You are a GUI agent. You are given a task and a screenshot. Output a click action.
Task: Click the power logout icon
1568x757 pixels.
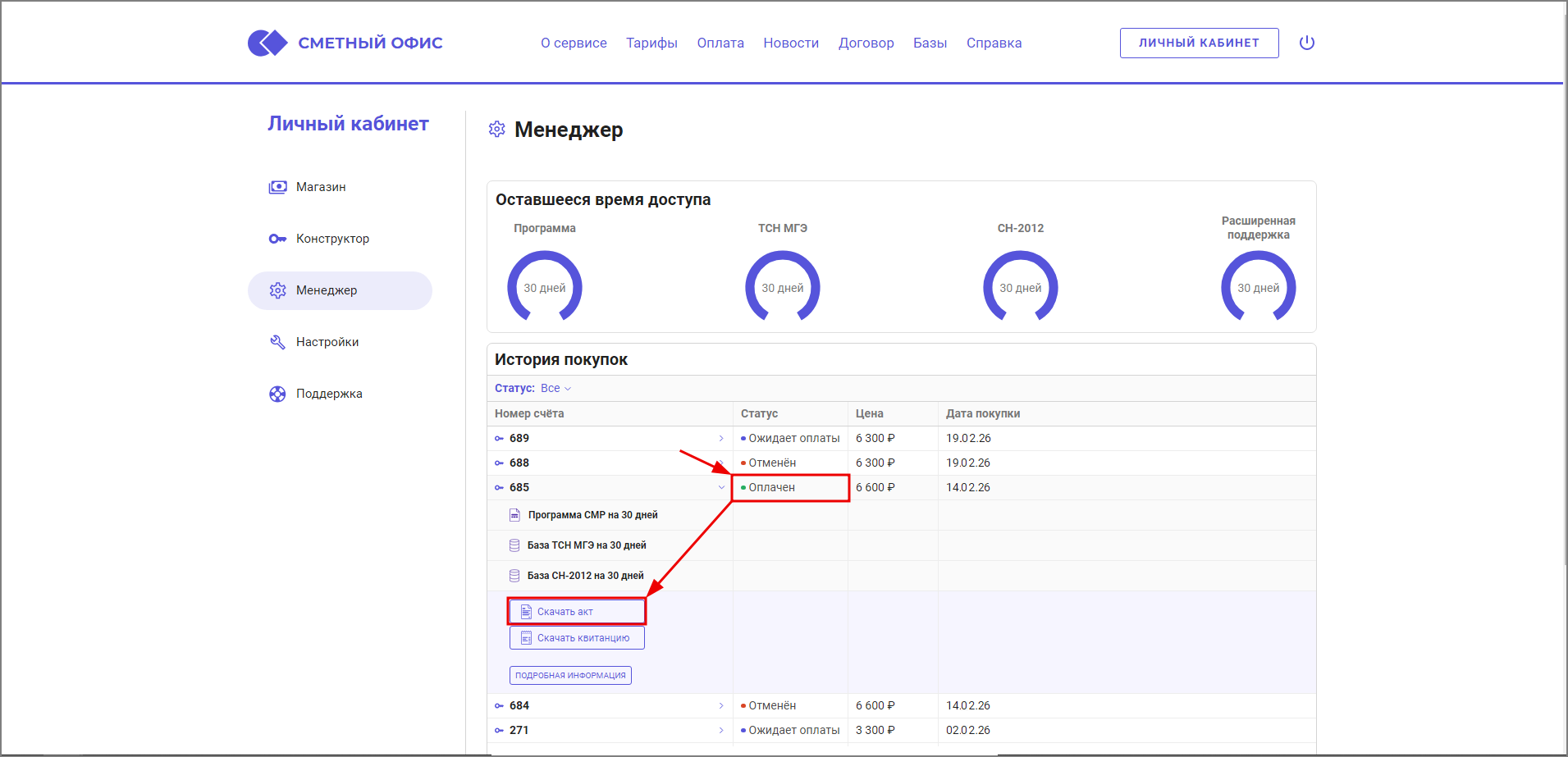click(1307, 43)
